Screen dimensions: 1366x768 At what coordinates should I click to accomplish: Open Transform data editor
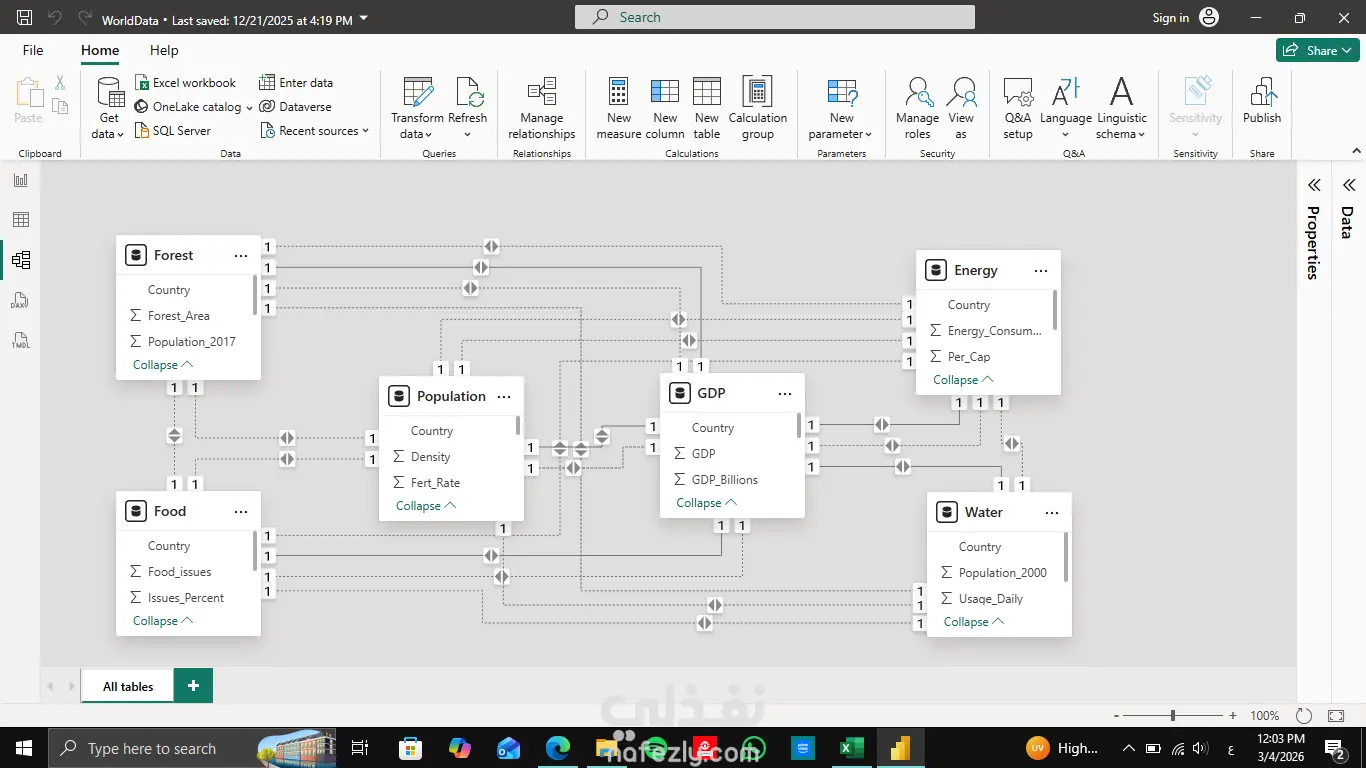(x=417, y=109)
